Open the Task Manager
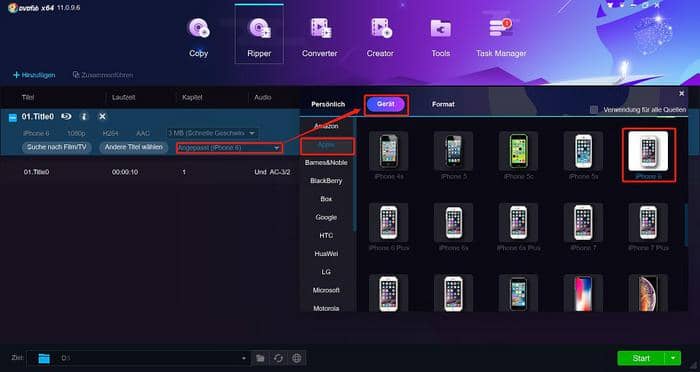The width and height of the screenshot is (700, 372). (x=501, y=38)
